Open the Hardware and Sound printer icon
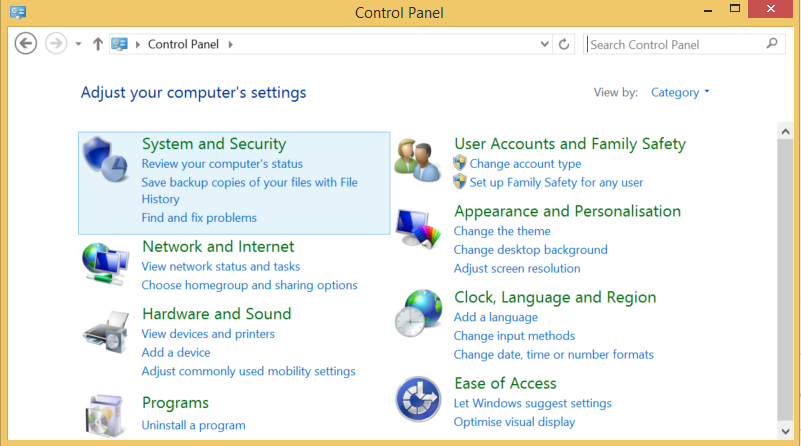 pyautogui.click(x=106, y=332)
